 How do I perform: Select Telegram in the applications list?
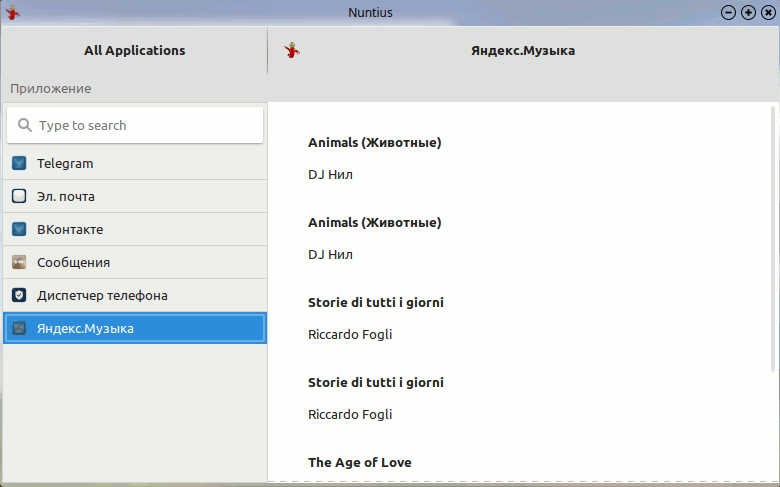(x=135, y=163)
